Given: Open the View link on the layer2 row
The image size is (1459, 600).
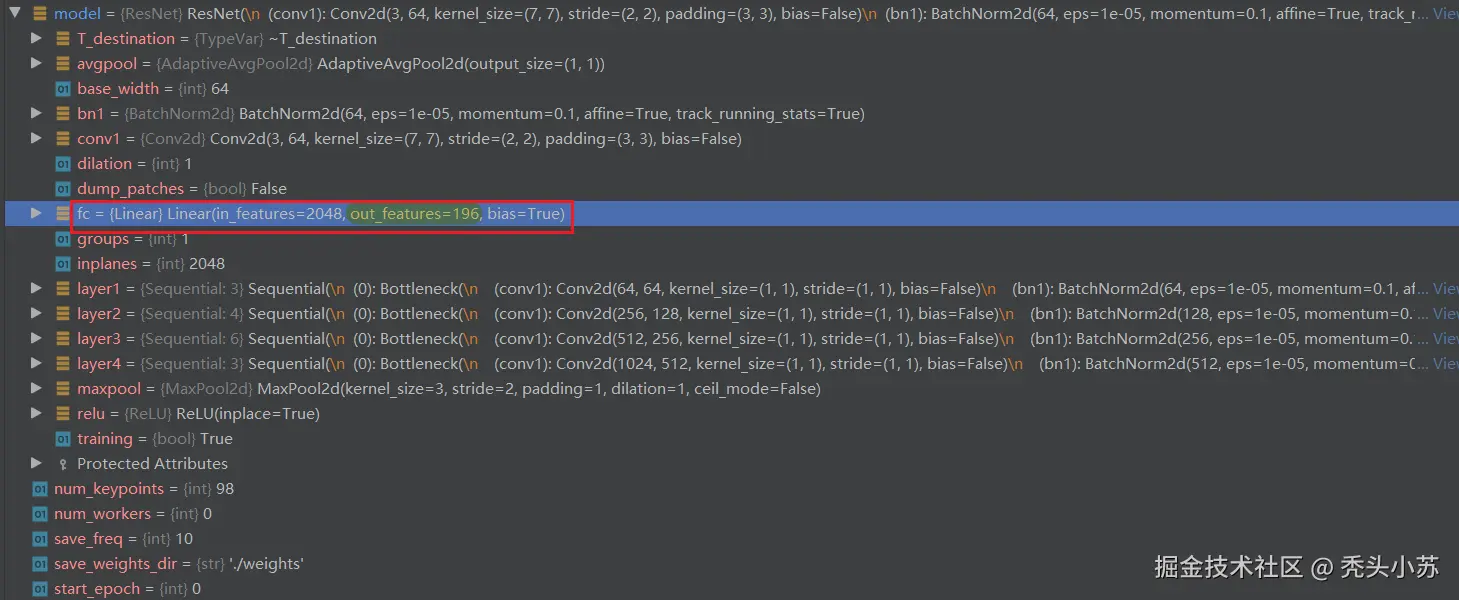Looking at the screenshot, I should click(x=1445, y=314).
